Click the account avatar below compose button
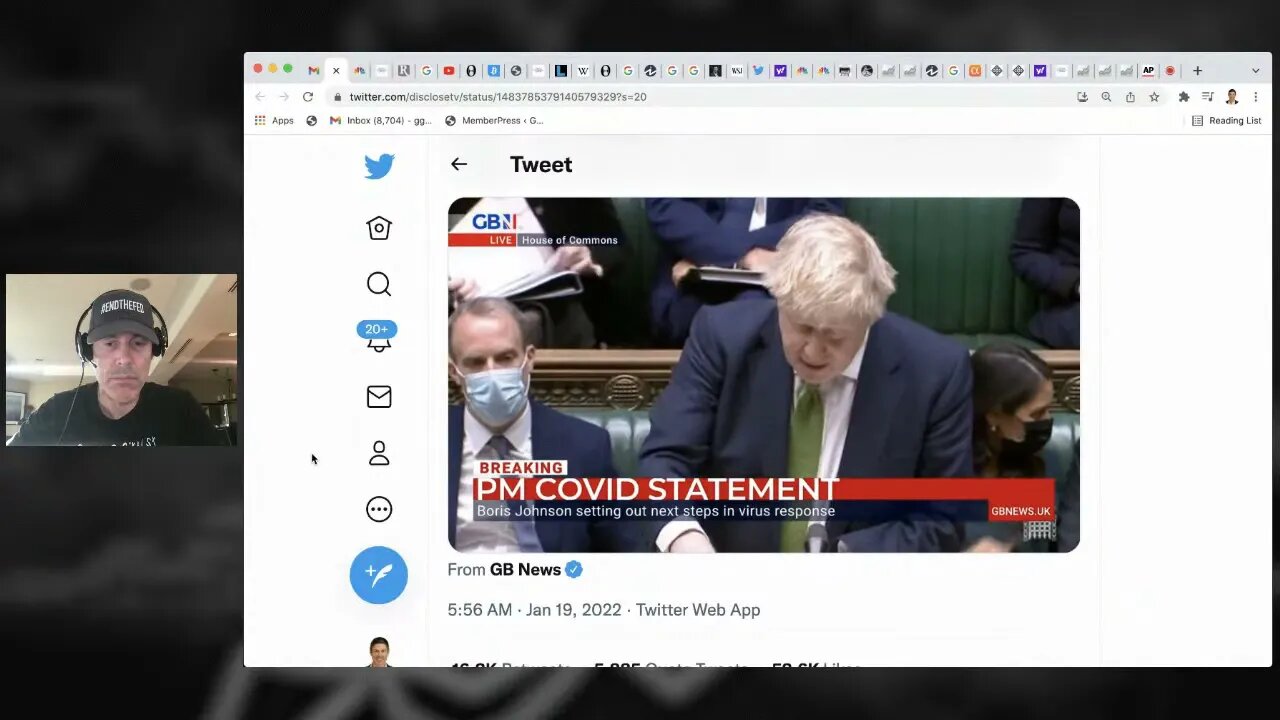Viewport: 1280px width, 720px height. point(379,651)
